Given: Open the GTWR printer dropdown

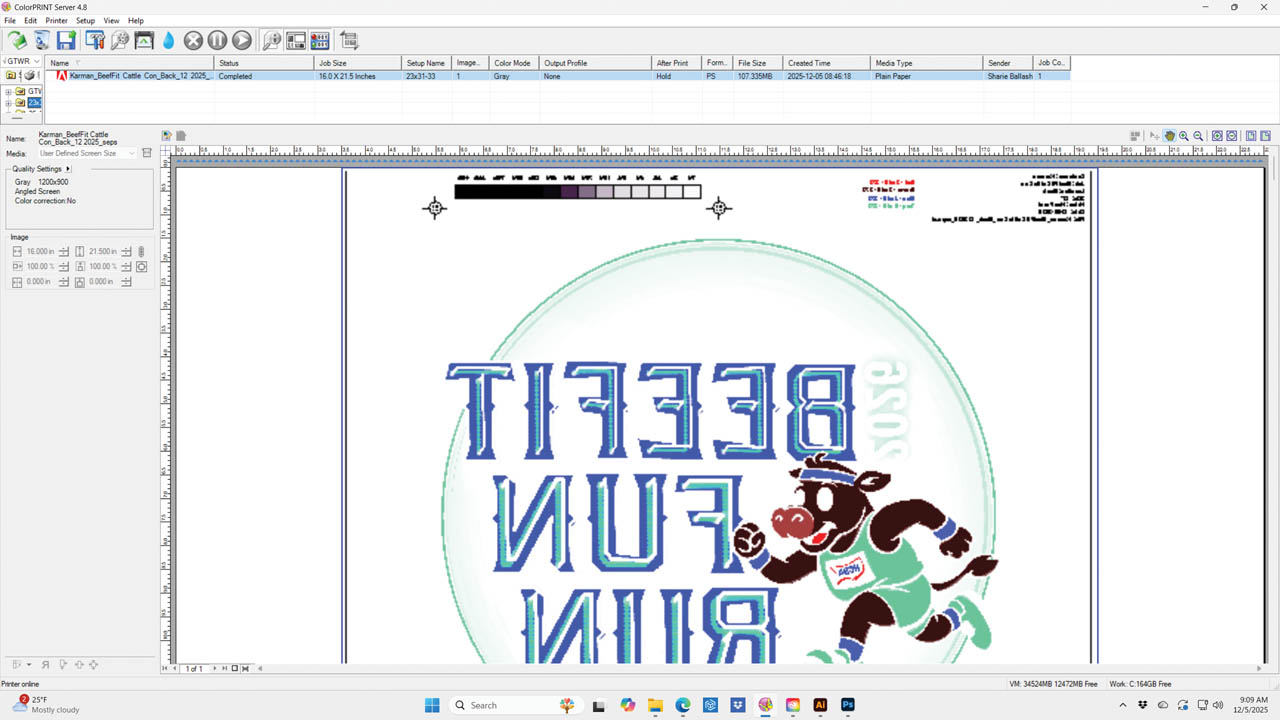Looking at the screenshot, I should pos(37,61).
